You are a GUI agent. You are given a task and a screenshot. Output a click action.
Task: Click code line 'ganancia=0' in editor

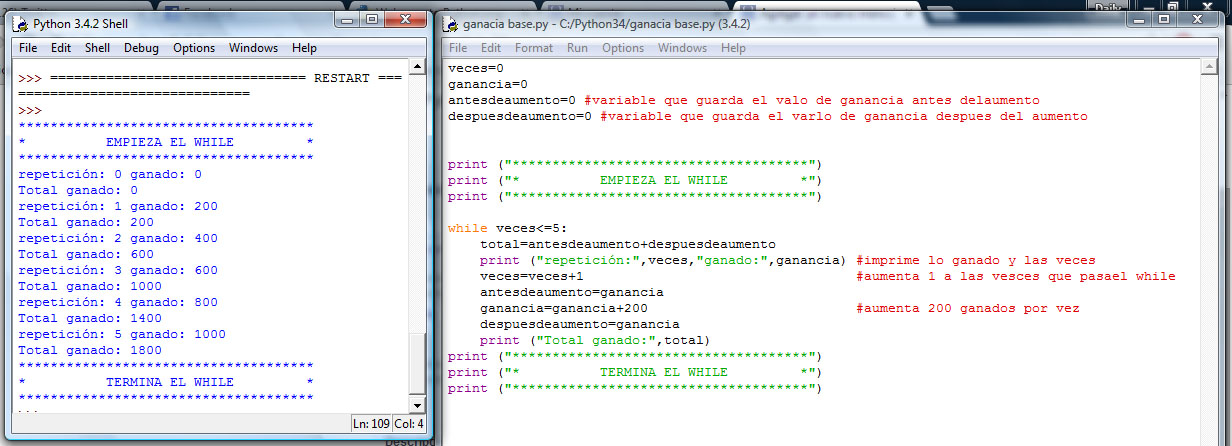tap(488, 84)
